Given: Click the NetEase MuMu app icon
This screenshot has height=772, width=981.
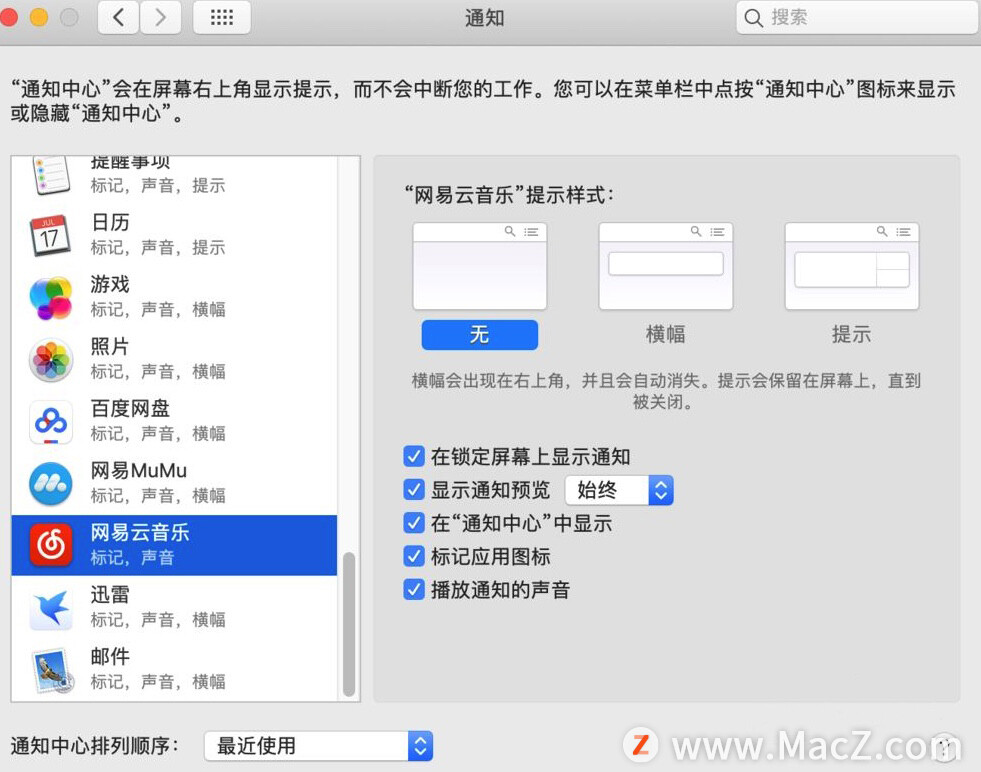Looking at the screenshot, I should pyautogui.click(x=51, y=484).
